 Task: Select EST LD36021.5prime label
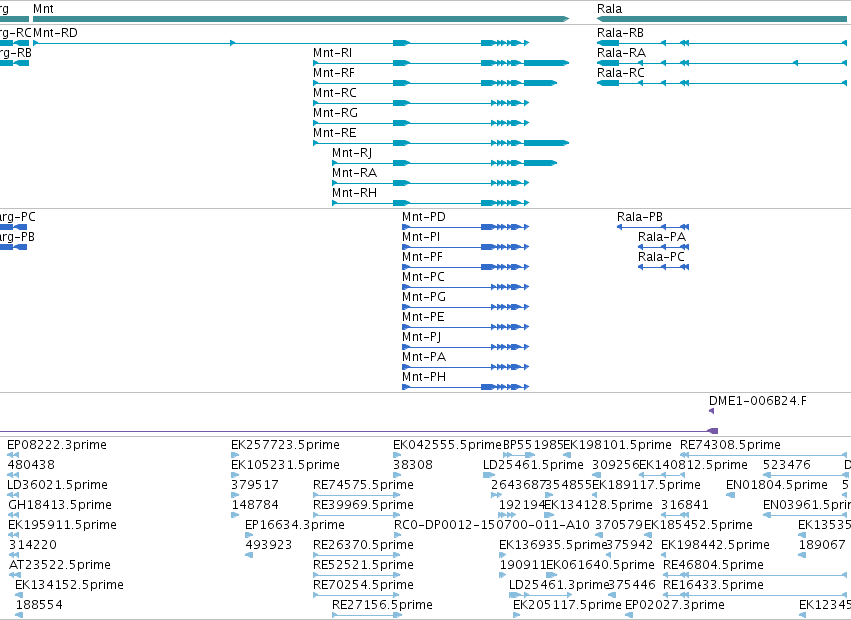pos(58,485)
